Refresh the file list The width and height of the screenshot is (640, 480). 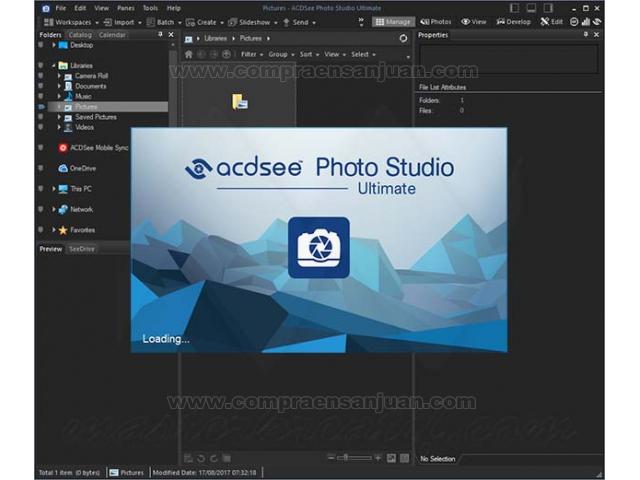[x=403, y=38]
